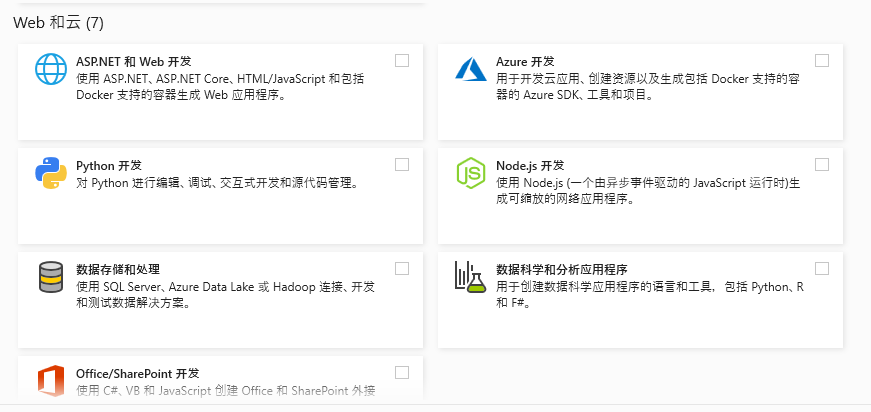871x412 pixels.
Task: Toggle the 数据科学和分析应用程序 checkbox
Action: [822, 269]
